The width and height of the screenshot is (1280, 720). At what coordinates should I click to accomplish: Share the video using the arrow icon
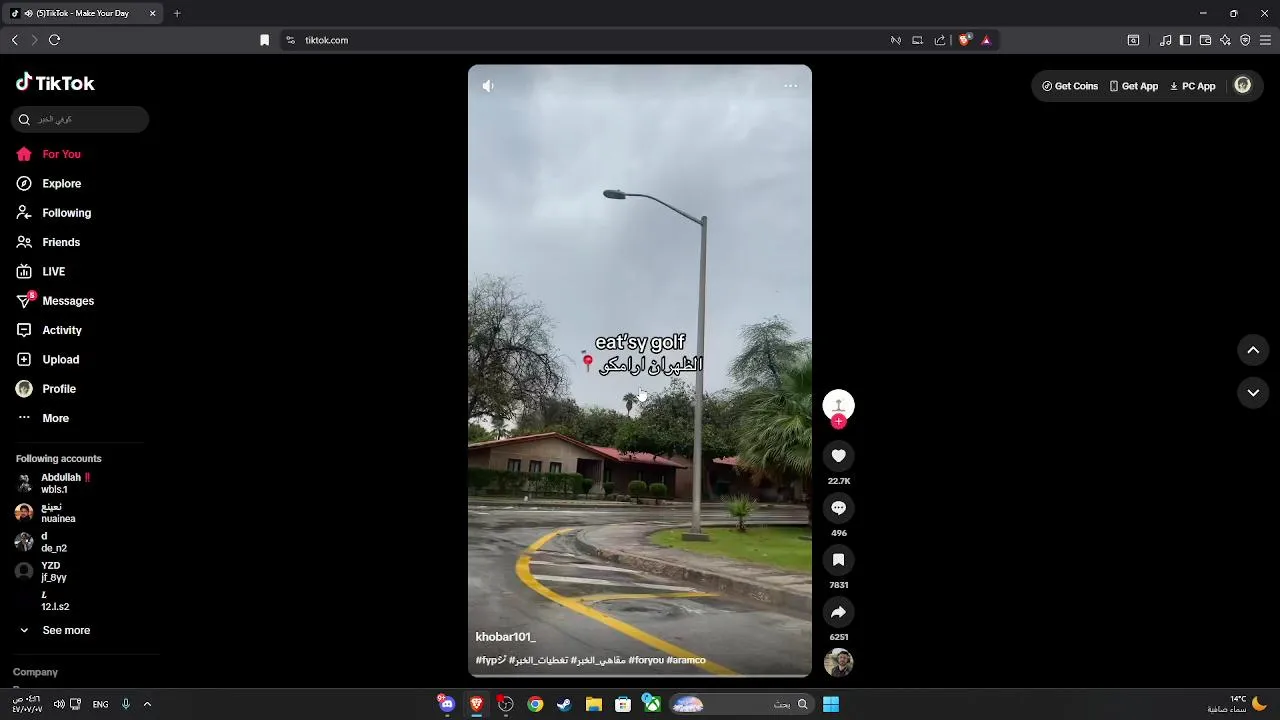pyautogui.click(x=838, y=612)
